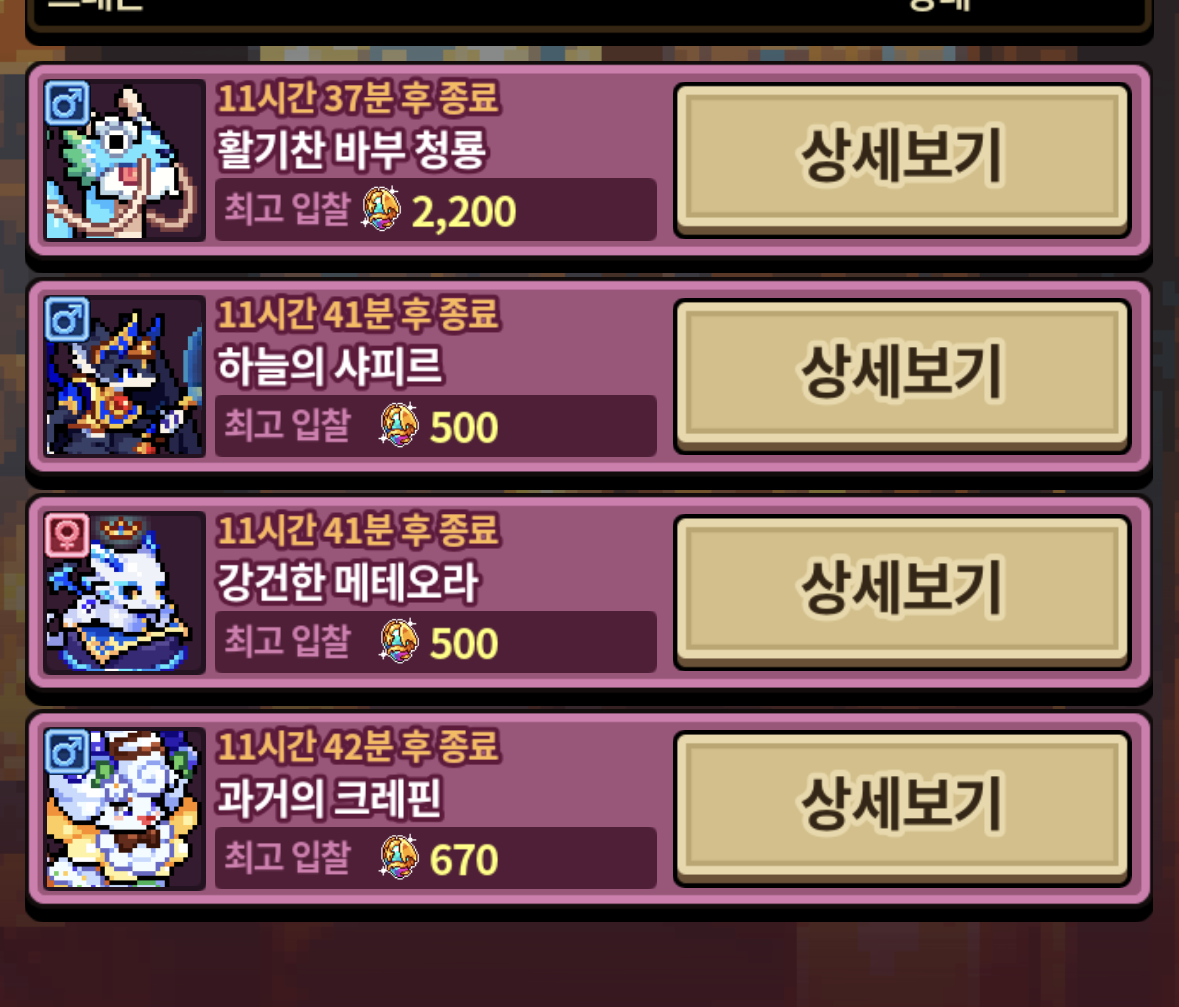
Task: Click the 하늘의 샤피르 name label
Action: click(x=330, y=367)
